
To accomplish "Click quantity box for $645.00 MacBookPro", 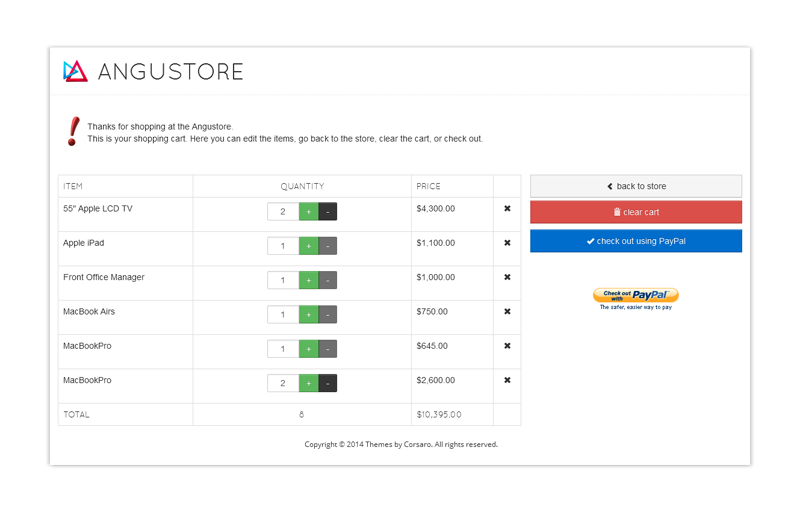I will [x=283, y=349].
